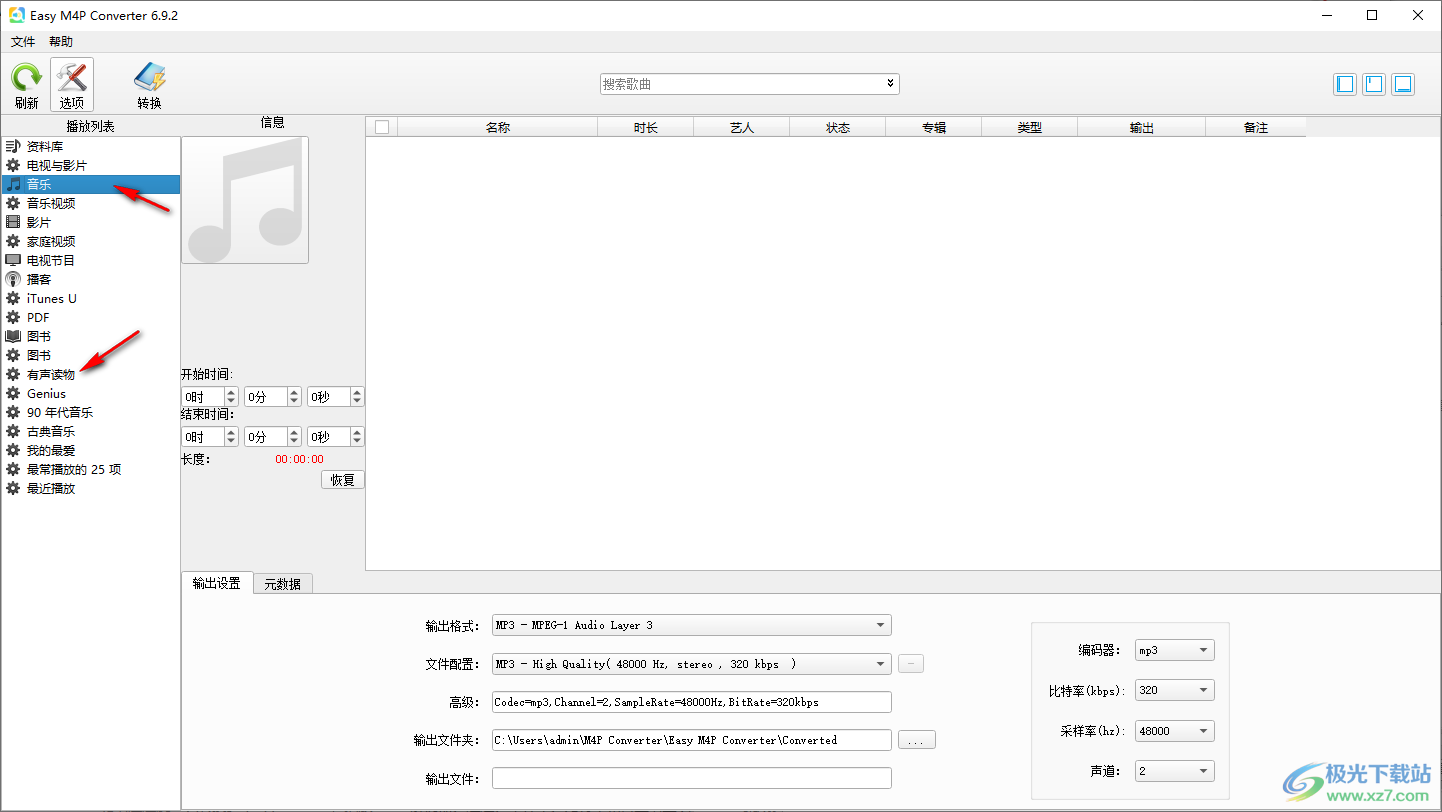Click the 名称 column header

tap(497, 127)
